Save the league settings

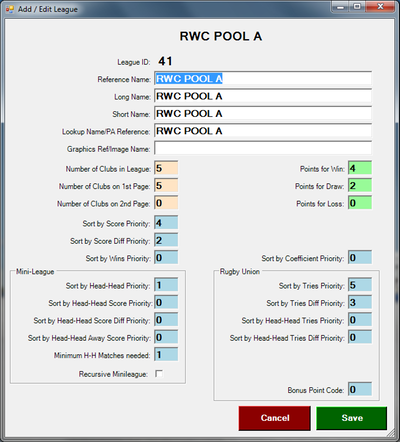pos(352,418)
